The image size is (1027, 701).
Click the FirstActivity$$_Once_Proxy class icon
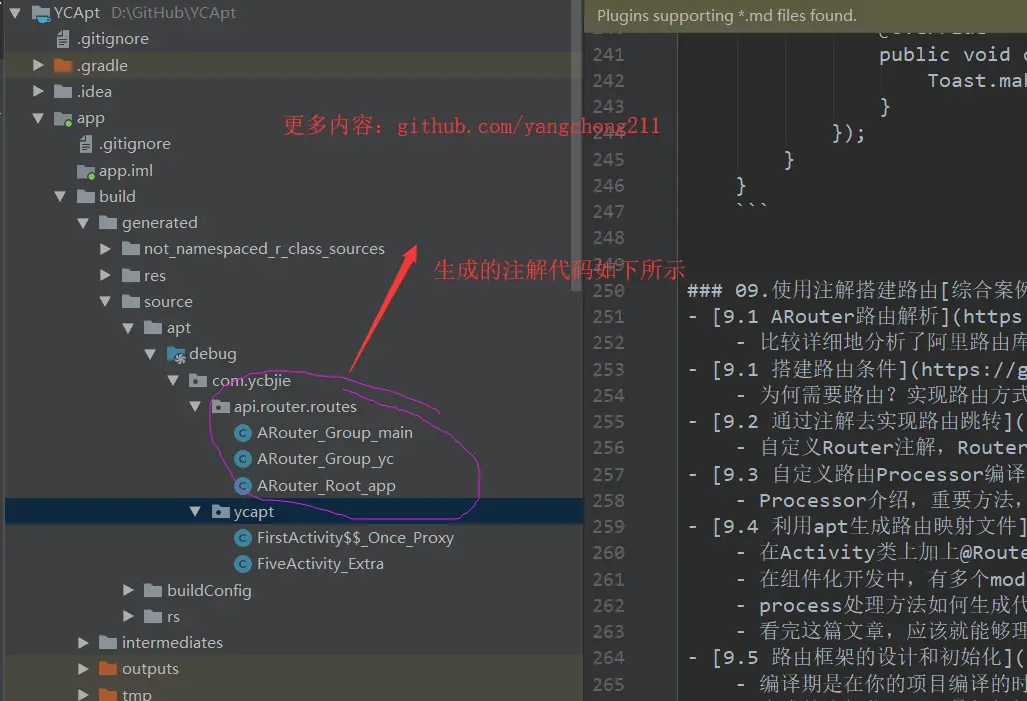click(x=243, y=538)
